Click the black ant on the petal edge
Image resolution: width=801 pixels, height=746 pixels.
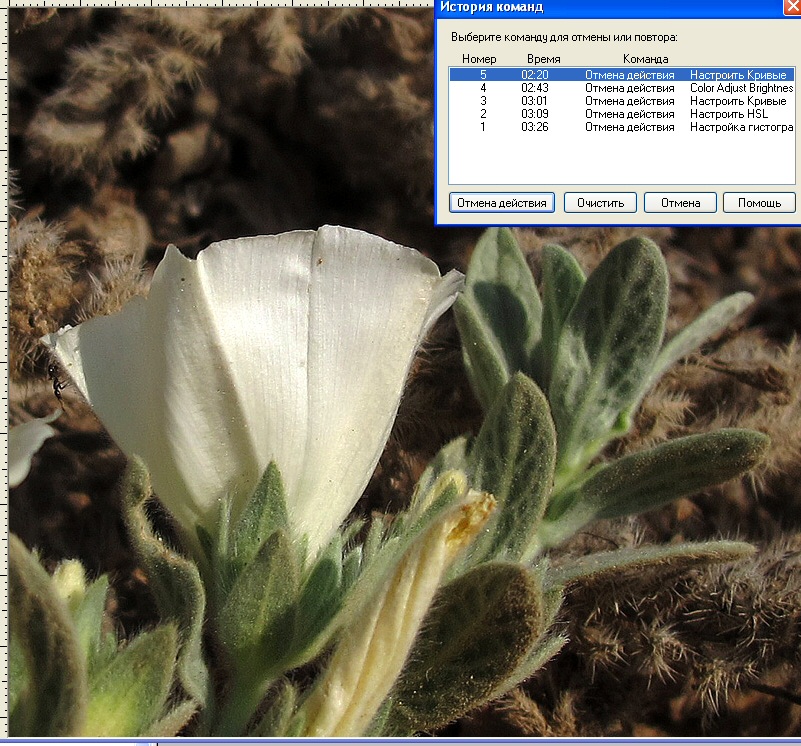click(56, 380)
